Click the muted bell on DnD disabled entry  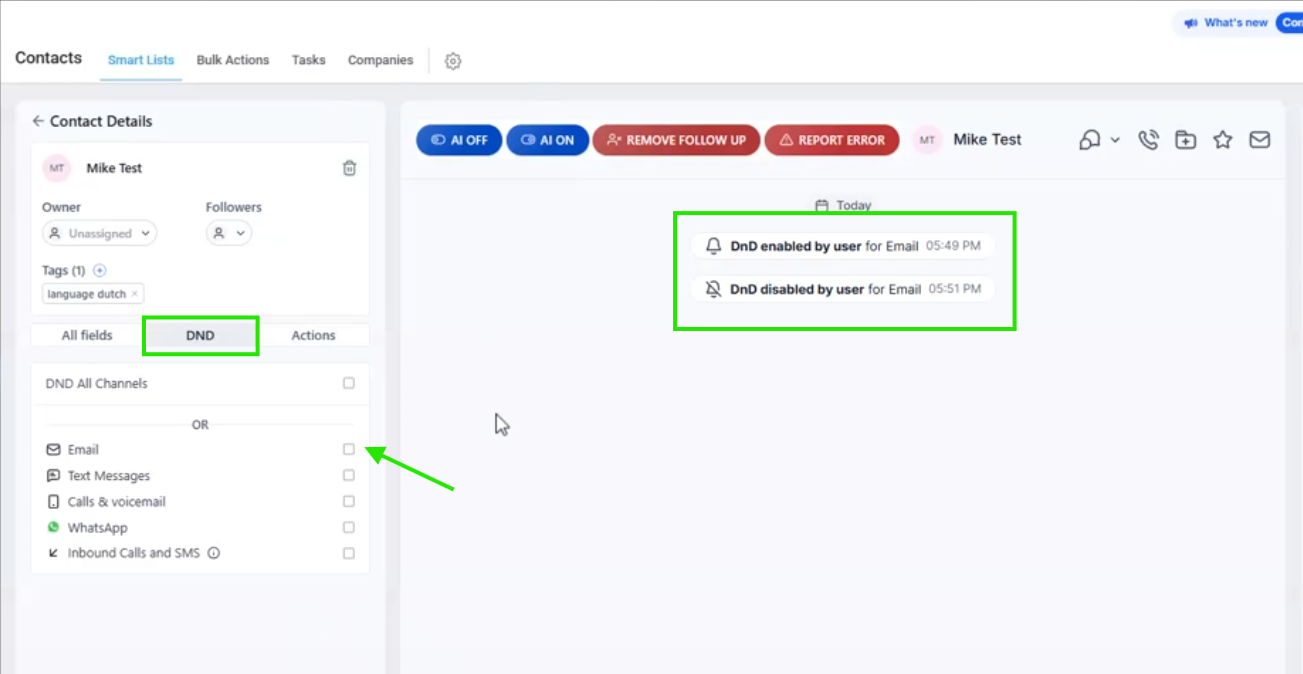pos(713,289)
